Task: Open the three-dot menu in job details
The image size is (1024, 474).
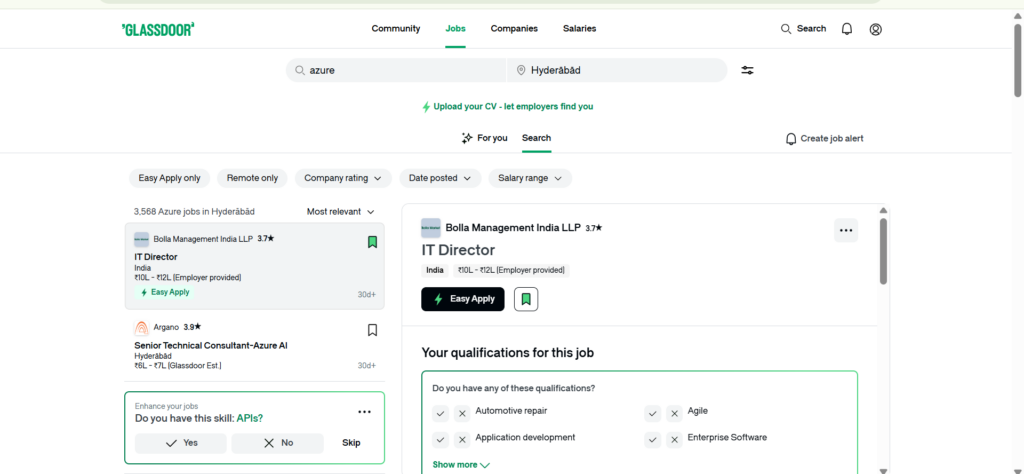Action: pyautogui.click(x=846, y=231)
